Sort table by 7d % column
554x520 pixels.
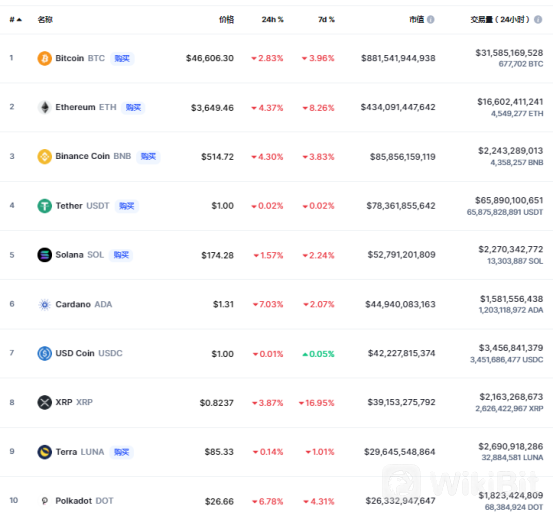[326, 19]
